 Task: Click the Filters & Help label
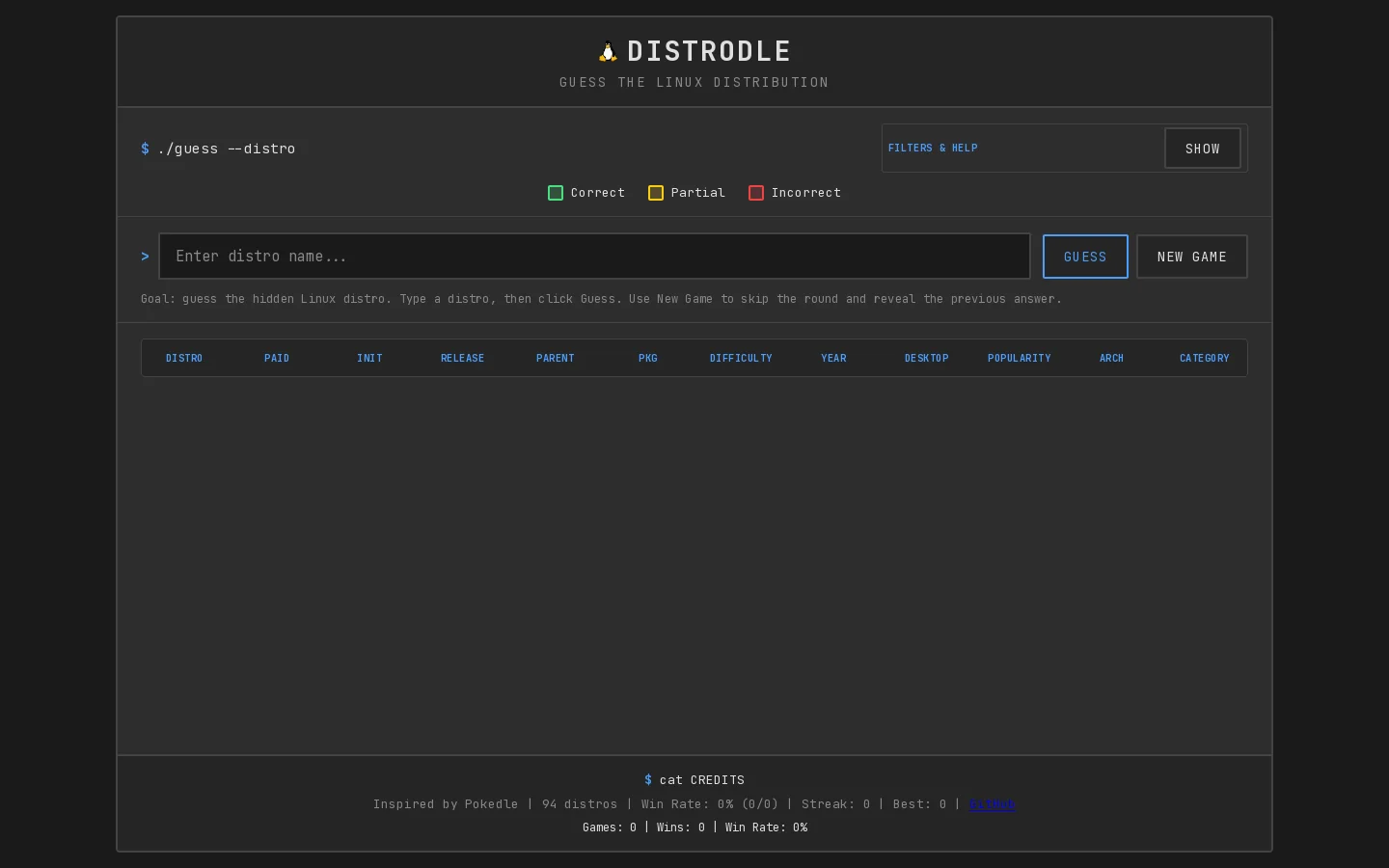pyautogui.click(x=933, y=148)
